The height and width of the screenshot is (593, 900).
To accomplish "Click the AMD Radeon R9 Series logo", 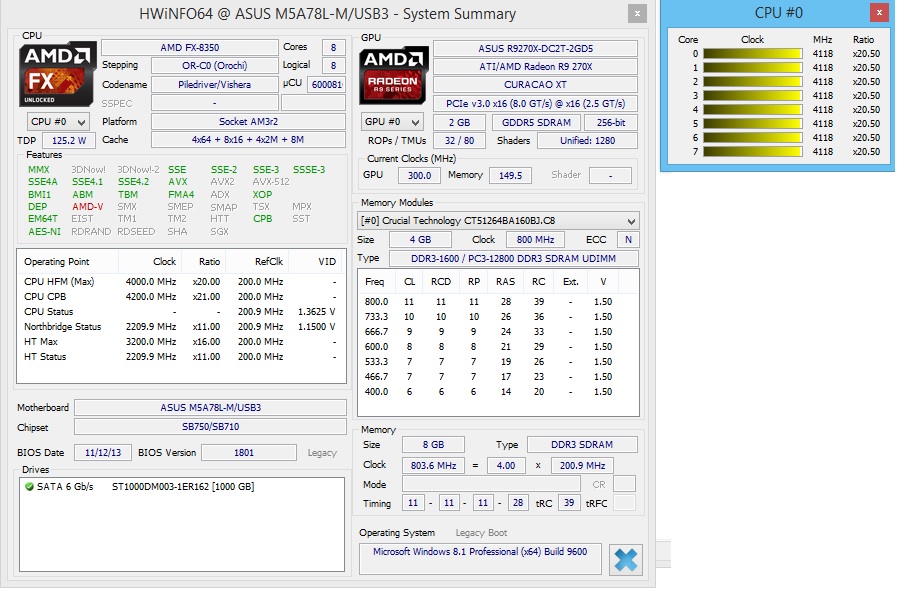I will (x=393, y=75).
